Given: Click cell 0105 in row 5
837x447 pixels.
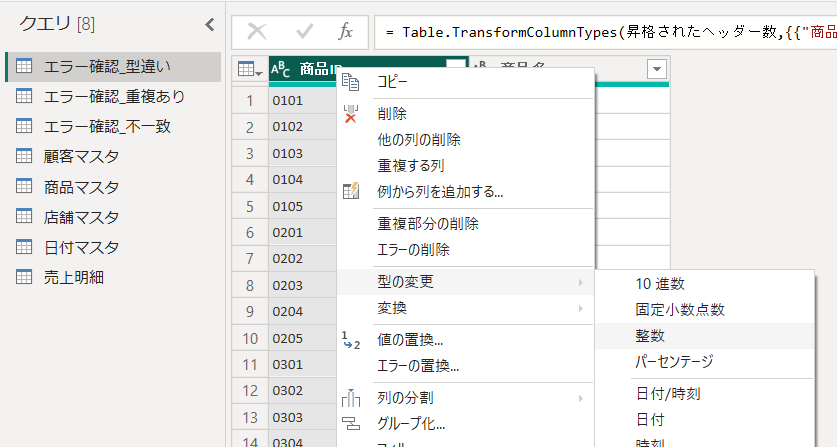Looking at the screenshot, I should (x=303, y=206).
